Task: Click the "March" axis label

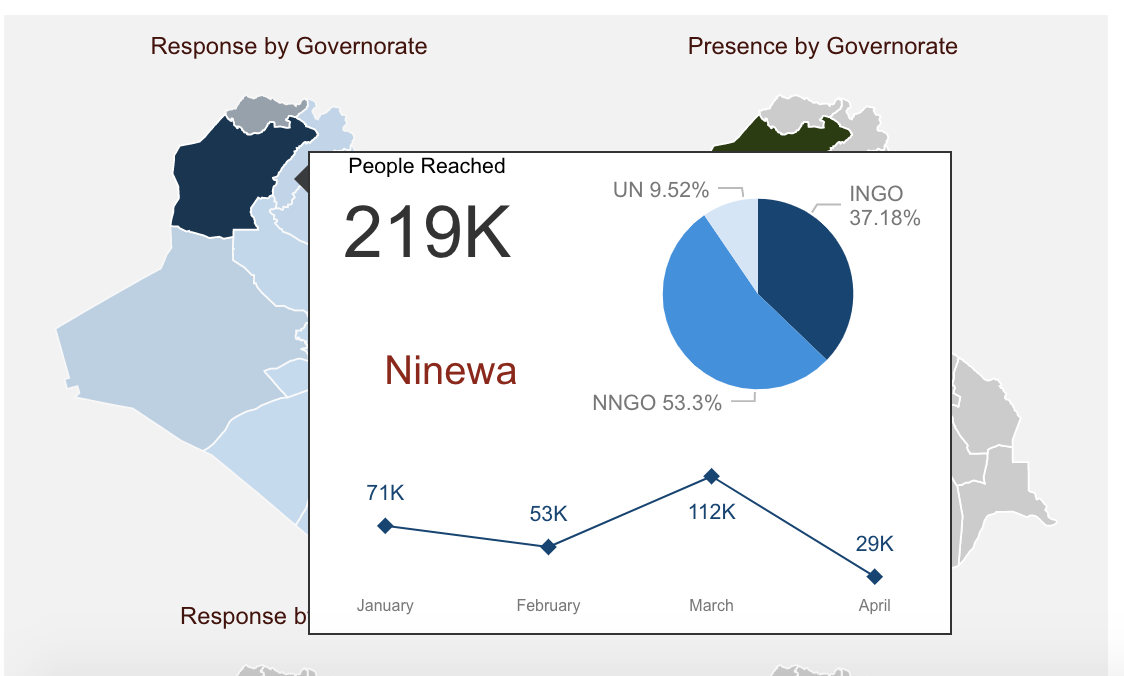Action: 711,606
